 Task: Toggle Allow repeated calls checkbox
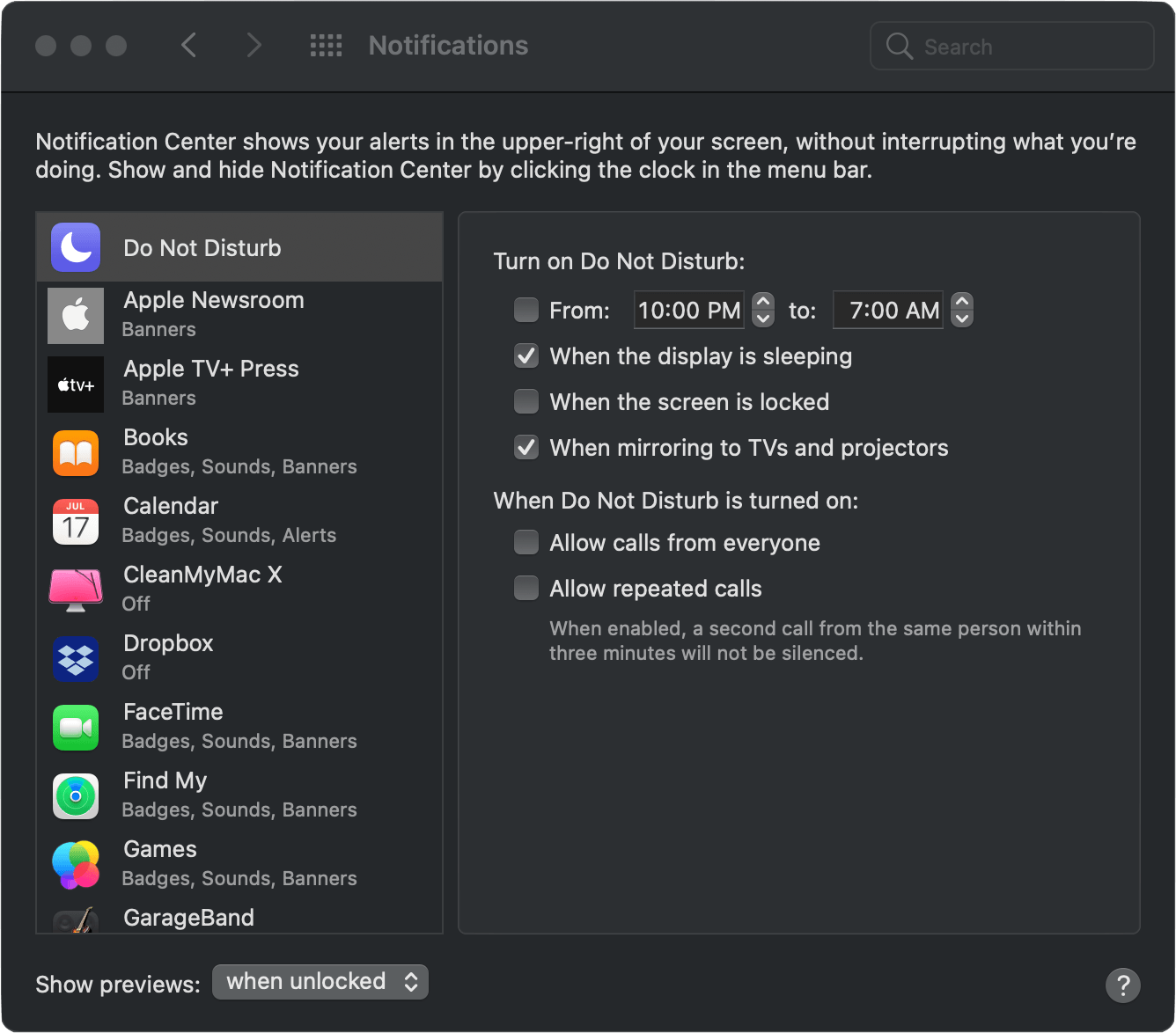click(x=526, y=588)
